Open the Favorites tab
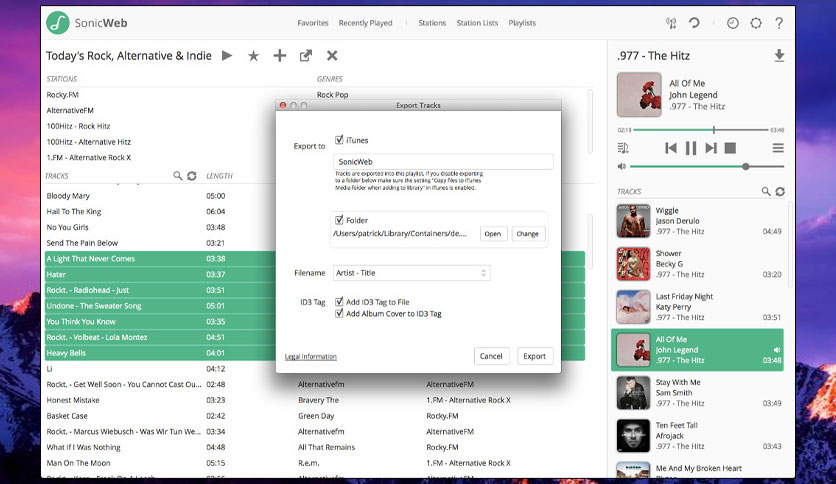Image resolution: width=836 pixels, height=484 pixels. [313, 23]
